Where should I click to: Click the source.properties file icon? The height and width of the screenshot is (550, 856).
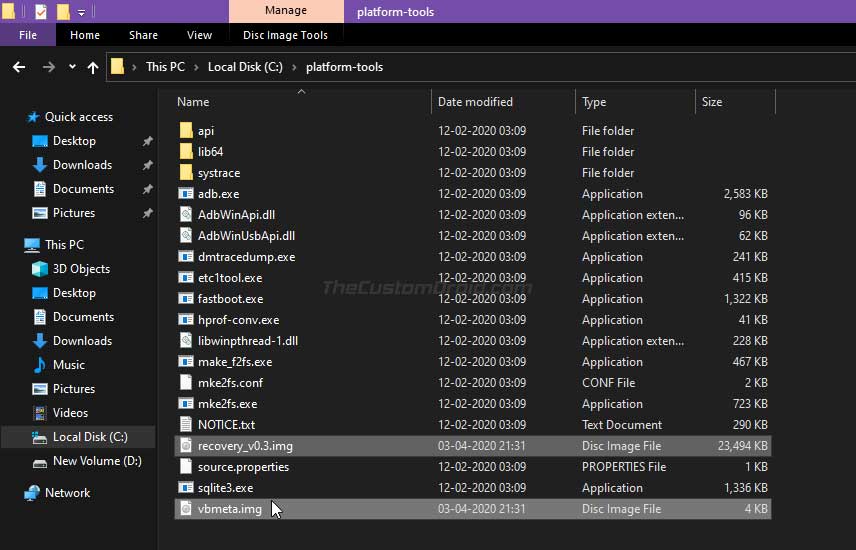186,466
